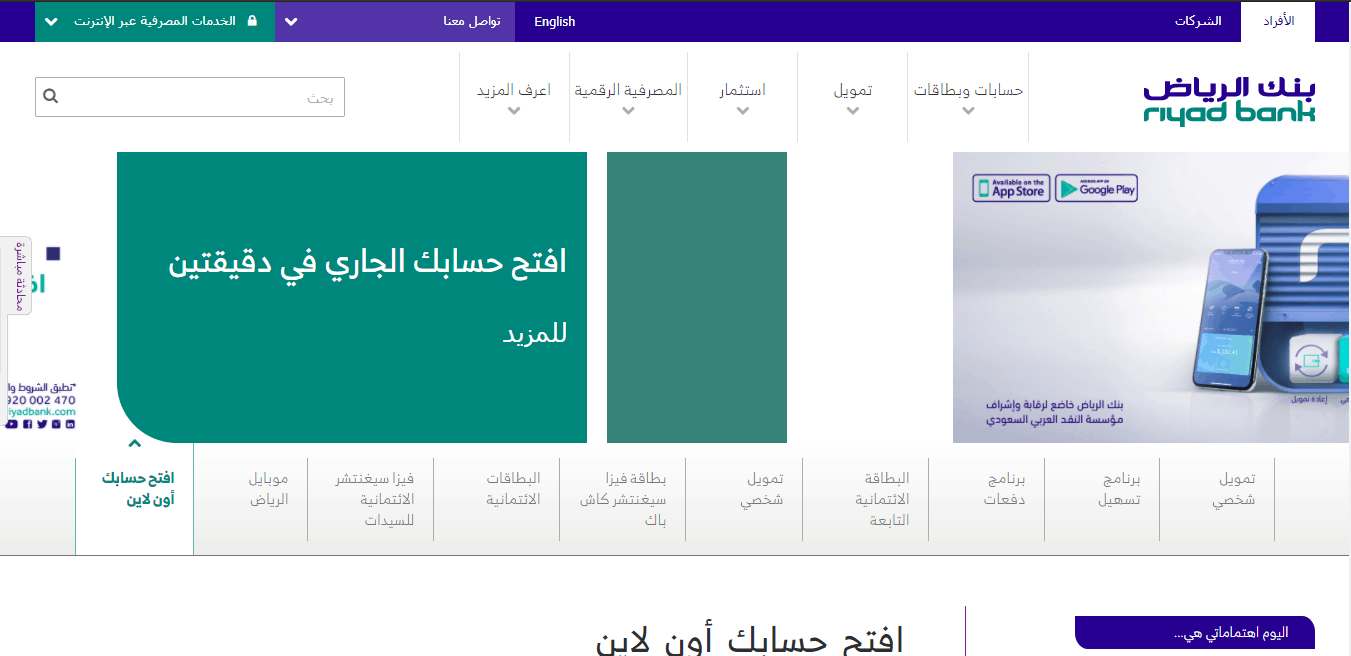This screenshot has width=1351, height=656.
Task: Open the dropdown arrow next to تواصل معنا
Action: coord(291,21)
